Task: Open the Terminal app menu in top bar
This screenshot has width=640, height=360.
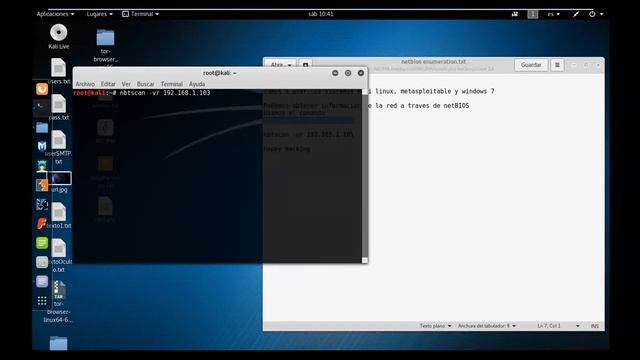Action: tap(140, 14)
